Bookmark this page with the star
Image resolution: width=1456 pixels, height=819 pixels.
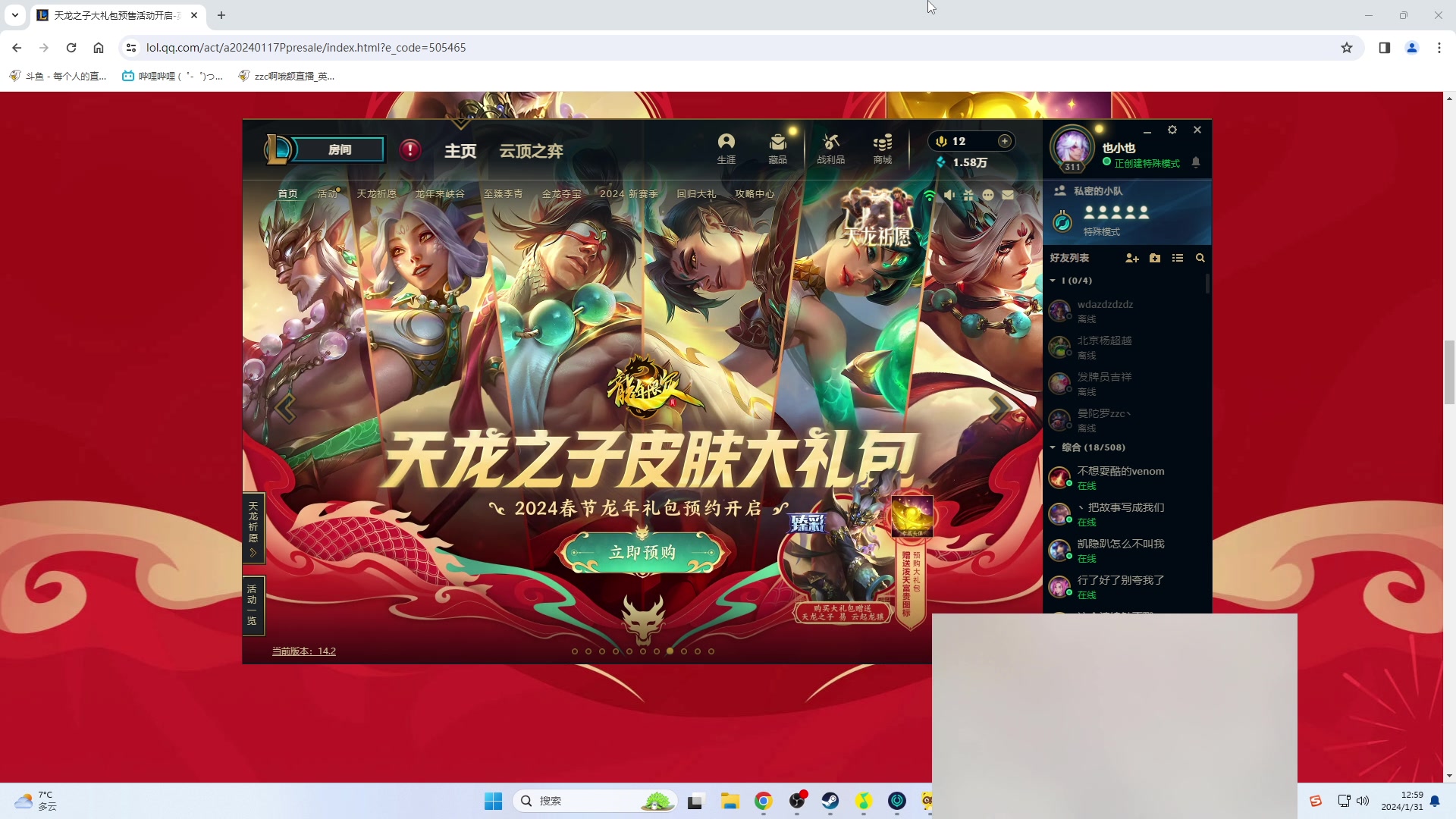(1347, 48)
